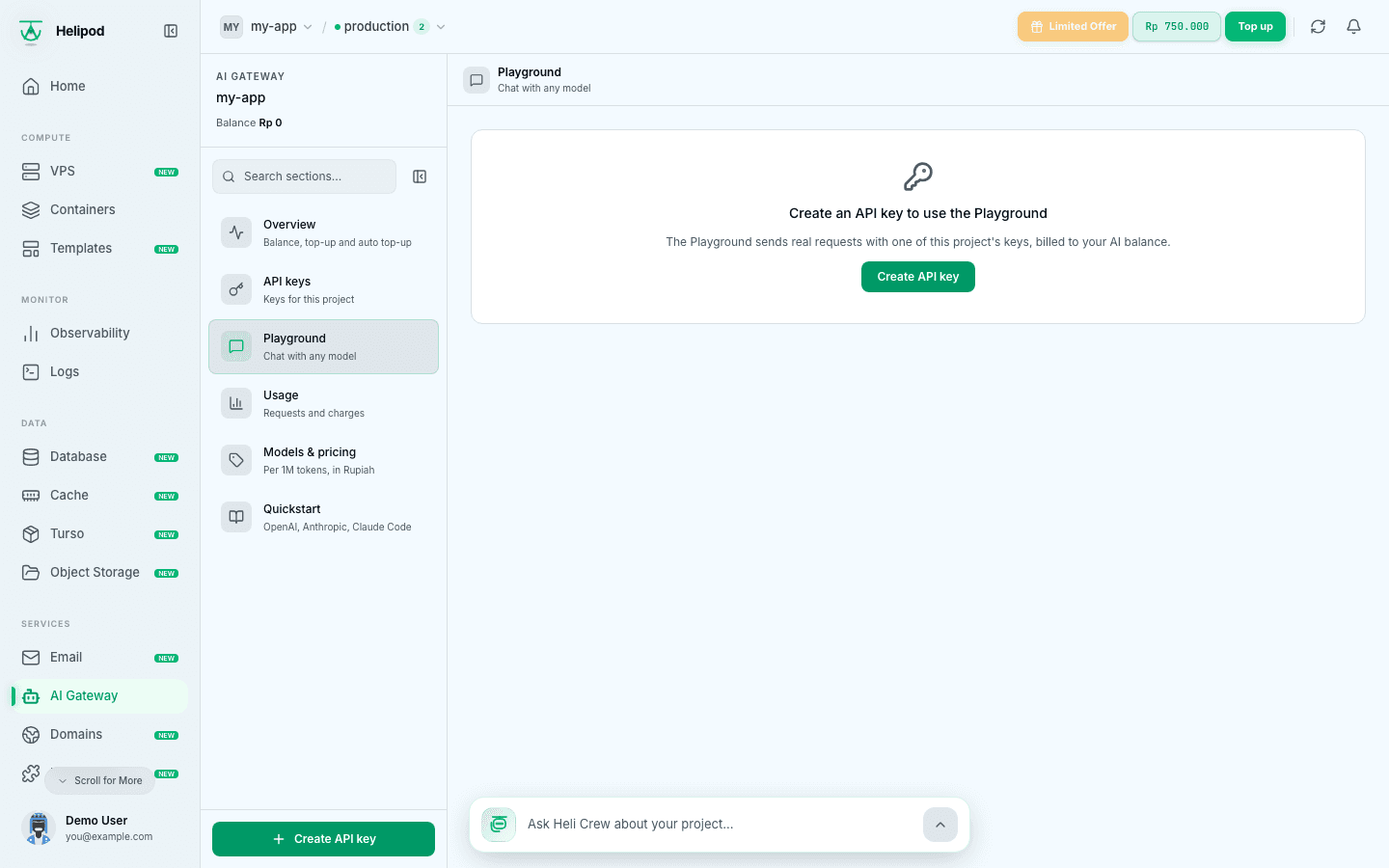Click the refresh icon in top bar

click(1318, 27)
